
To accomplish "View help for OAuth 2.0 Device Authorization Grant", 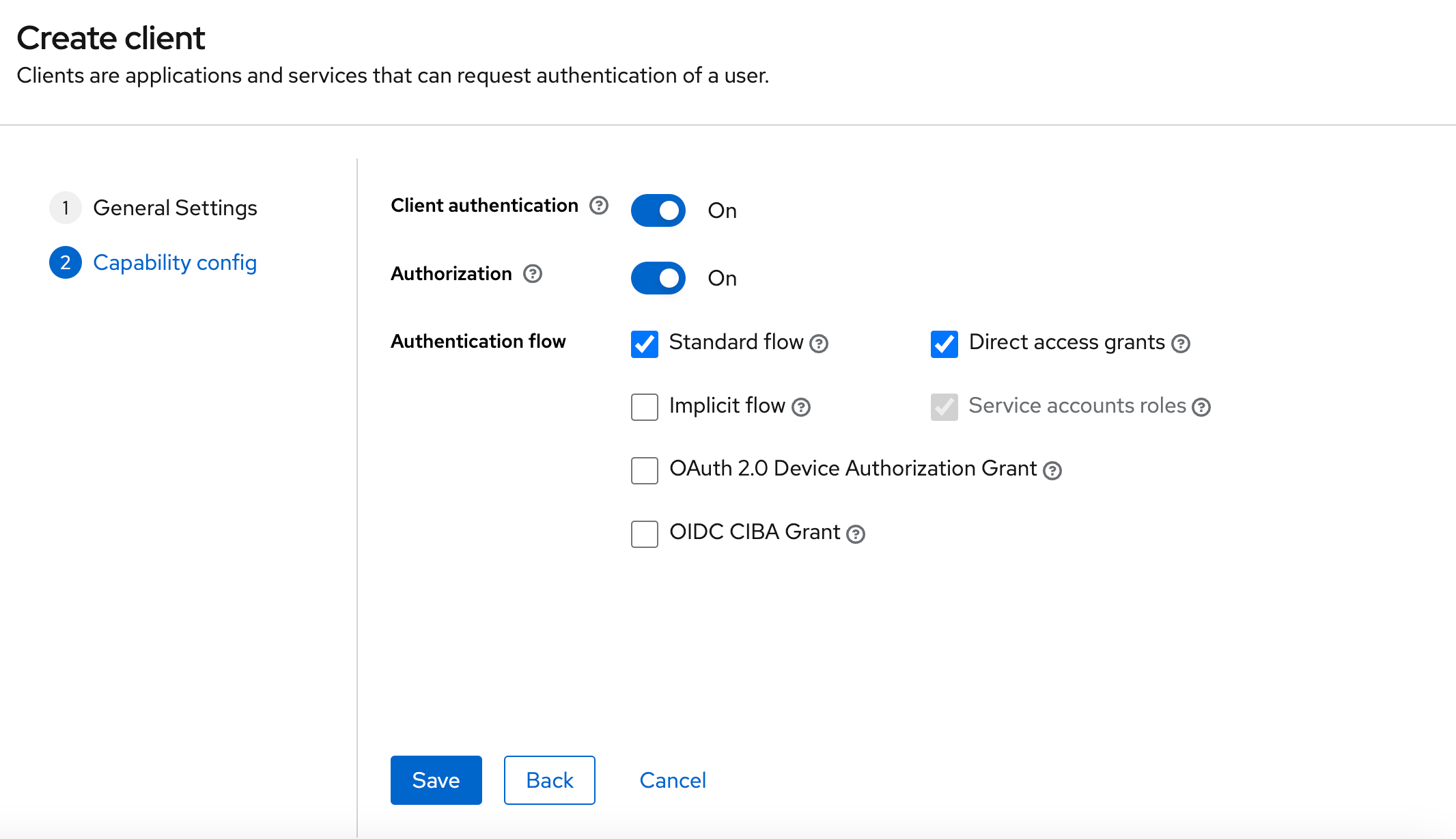I will click(x=1052, y=470).
